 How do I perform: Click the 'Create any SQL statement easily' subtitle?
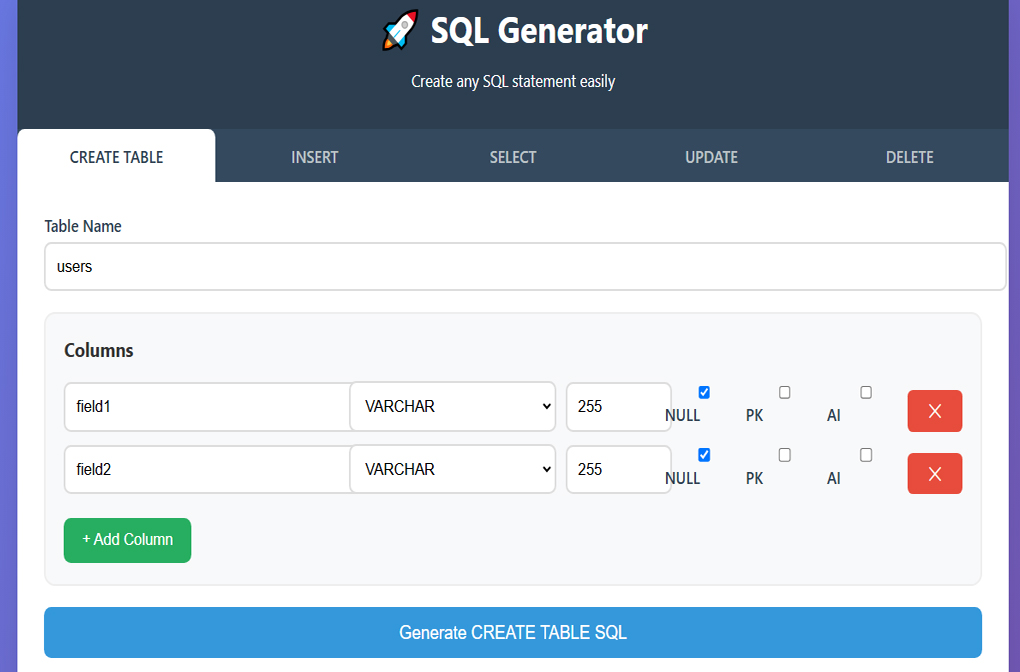tap(513, 81)
